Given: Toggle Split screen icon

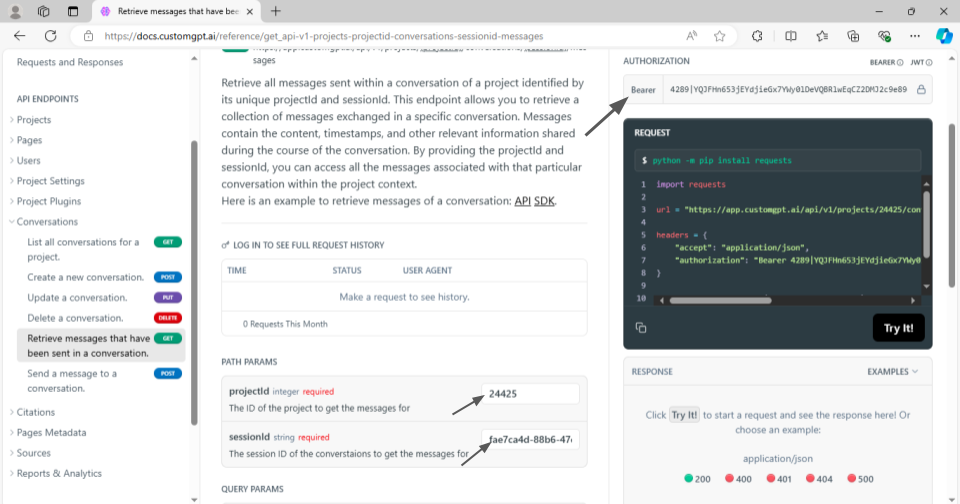Looking at the screenshot, I should pos(791,36).
